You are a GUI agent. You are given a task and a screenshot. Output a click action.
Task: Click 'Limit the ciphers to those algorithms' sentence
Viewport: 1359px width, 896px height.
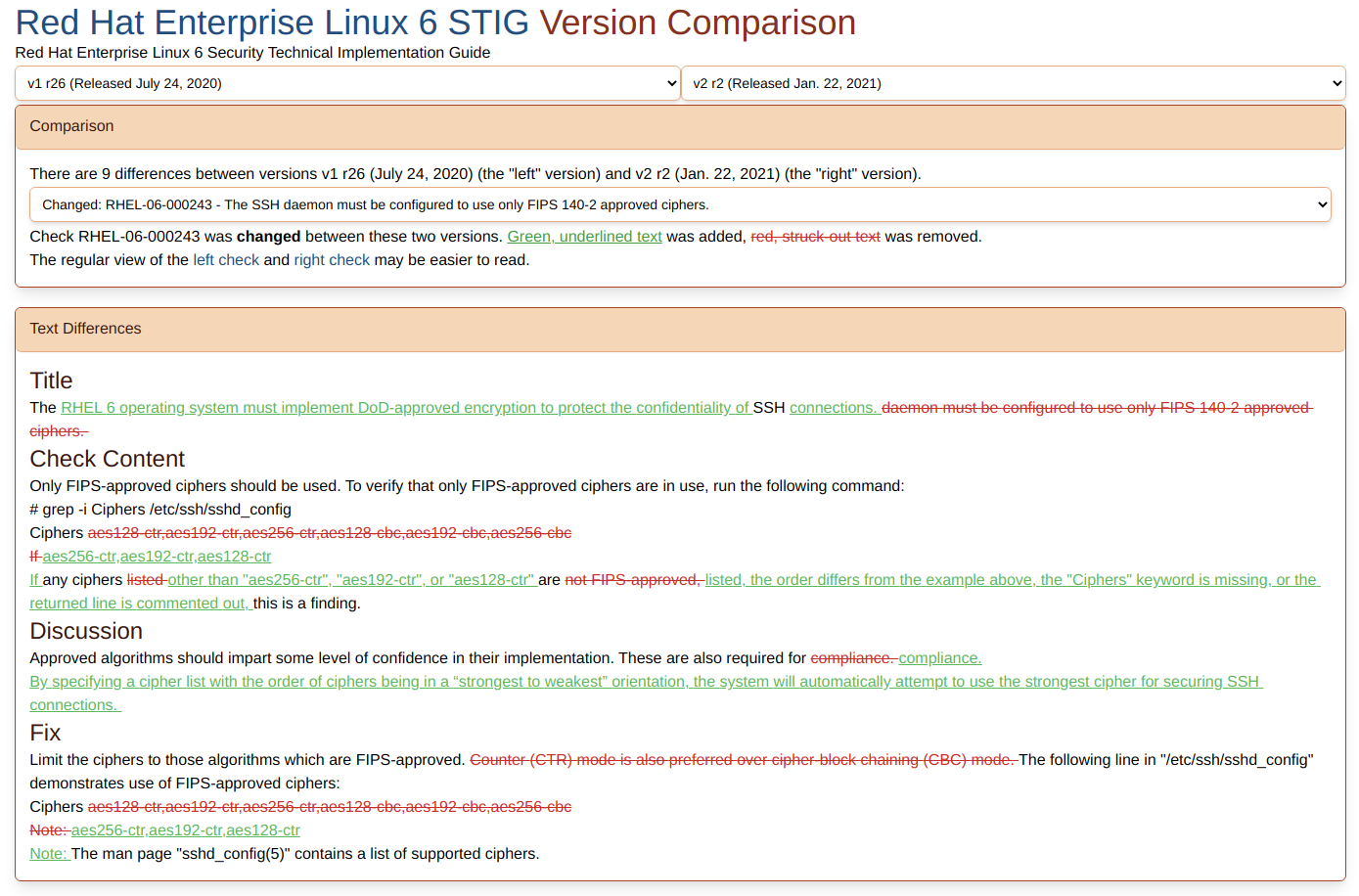click(248, 760)
